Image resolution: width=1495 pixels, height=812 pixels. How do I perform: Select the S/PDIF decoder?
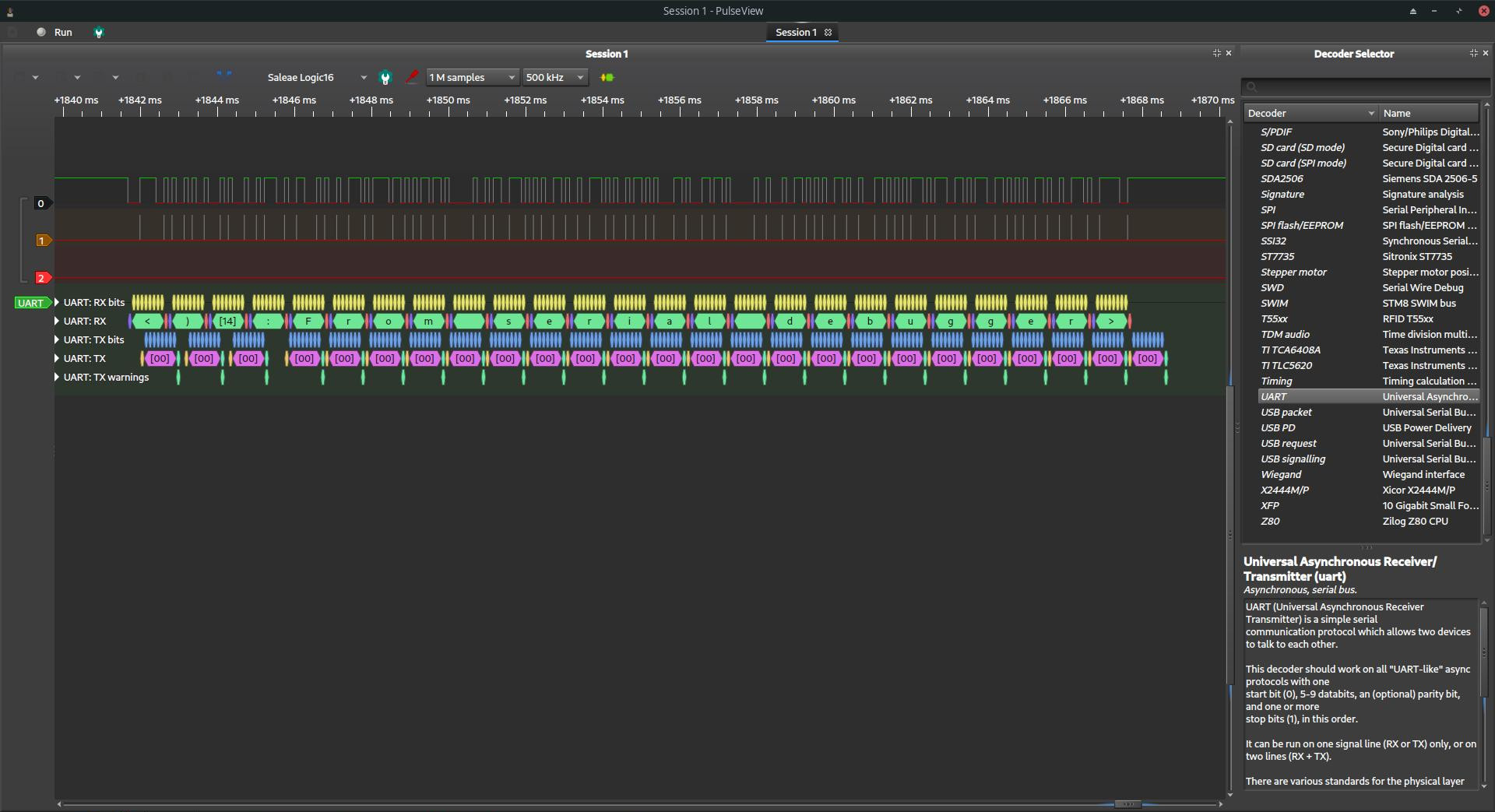click(x=1367, y=132)
